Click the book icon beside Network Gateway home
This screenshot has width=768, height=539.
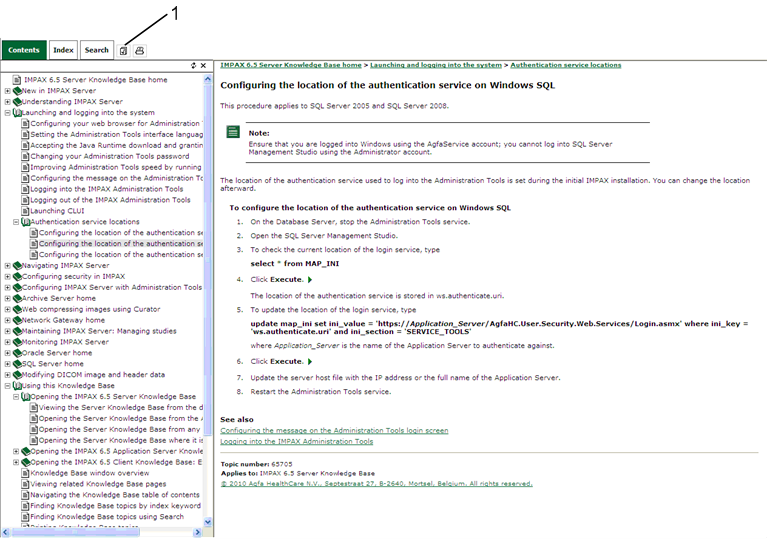coord(17,320)
